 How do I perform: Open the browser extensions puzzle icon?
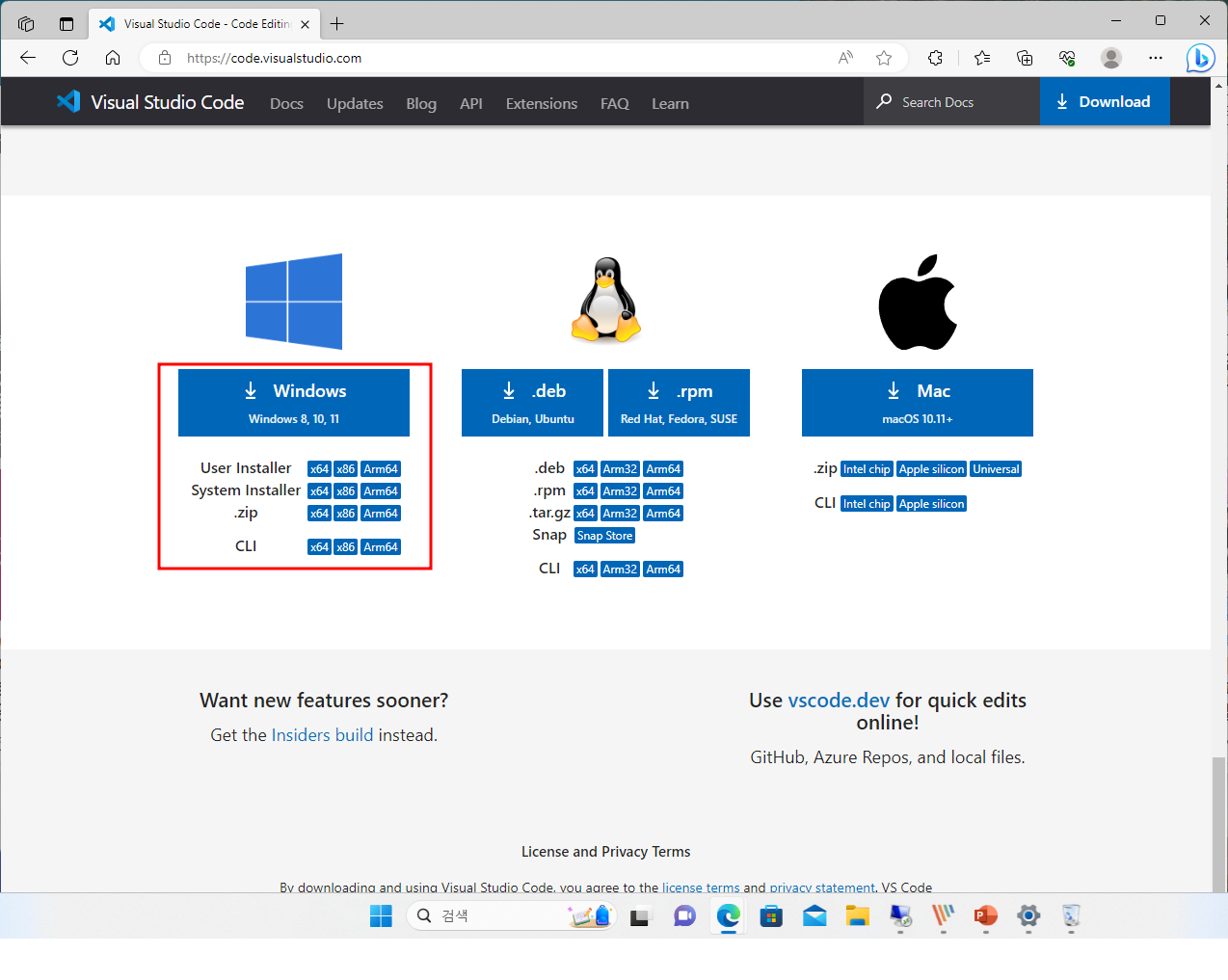click(x=936, y=58)
